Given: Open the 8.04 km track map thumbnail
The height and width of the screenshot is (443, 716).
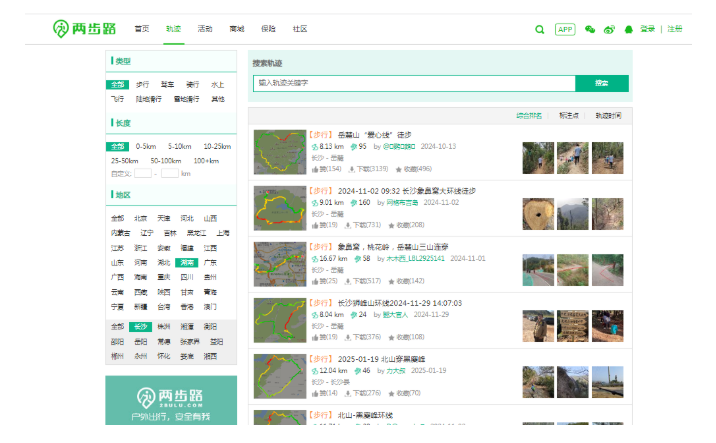Looking at the screenshot, I should pos(280,321).
